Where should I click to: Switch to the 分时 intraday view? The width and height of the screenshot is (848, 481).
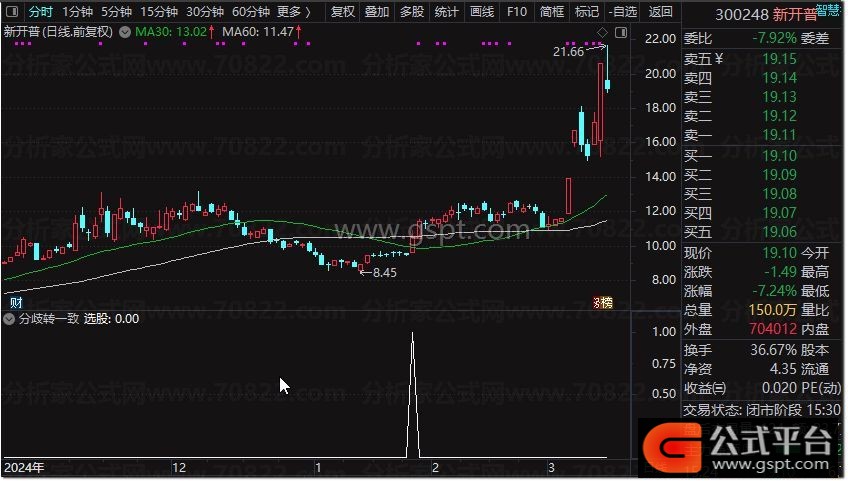coord(41,11)
